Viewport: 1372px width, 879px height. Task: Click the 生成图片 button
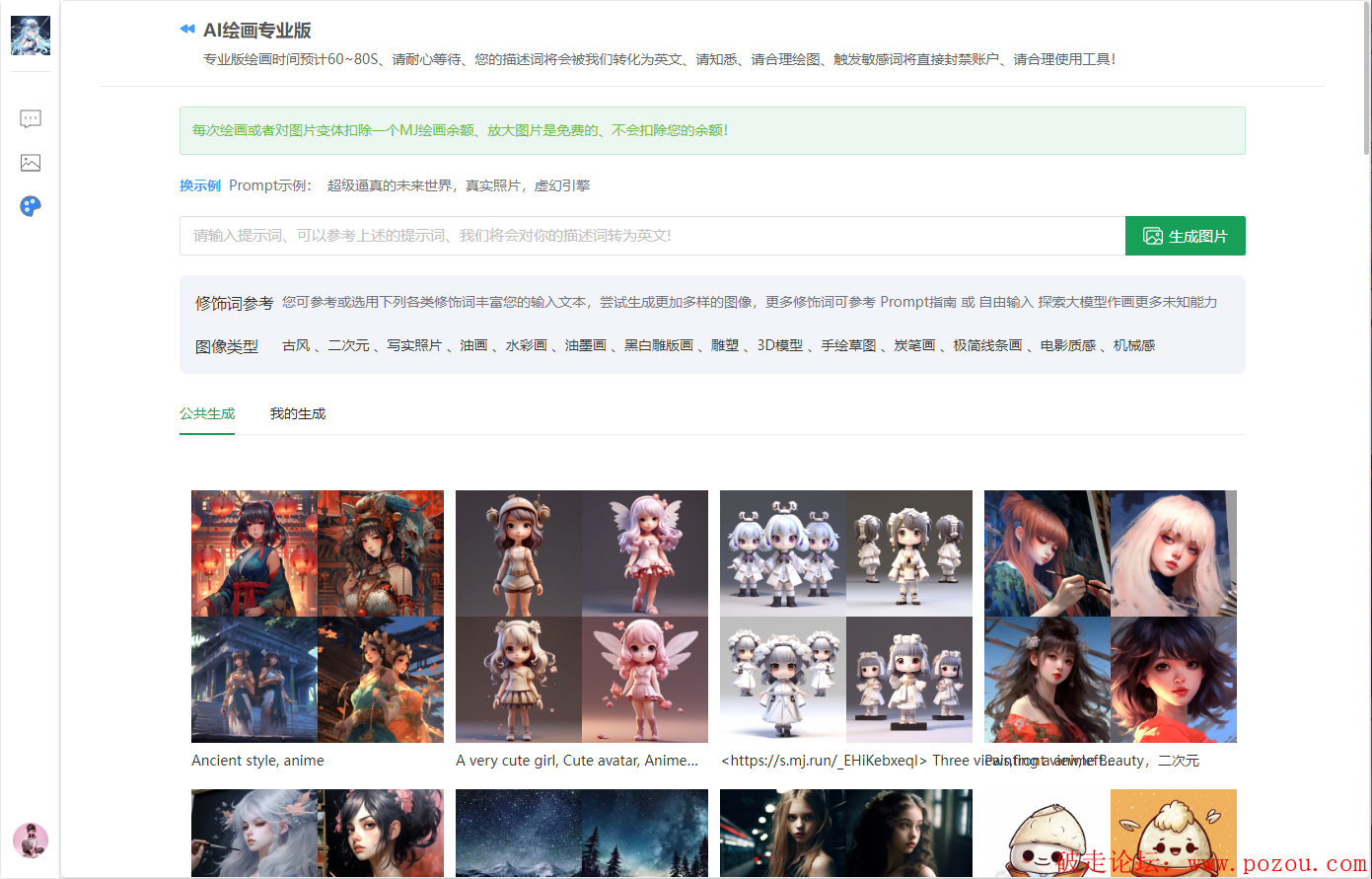1186,236
